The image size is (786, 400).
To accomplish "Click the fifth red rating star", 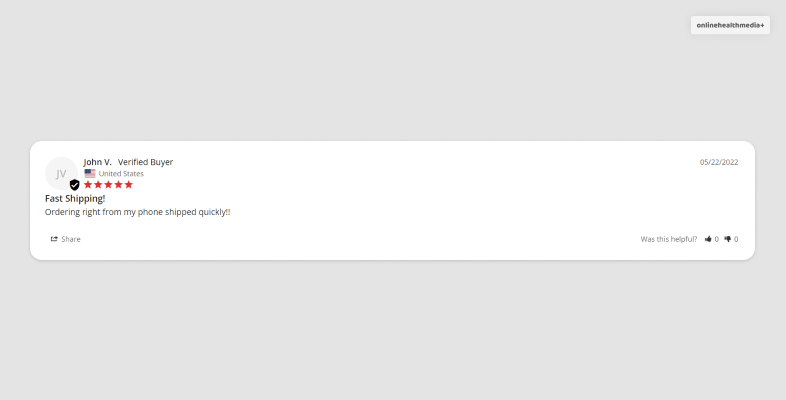I will point(128,184).
